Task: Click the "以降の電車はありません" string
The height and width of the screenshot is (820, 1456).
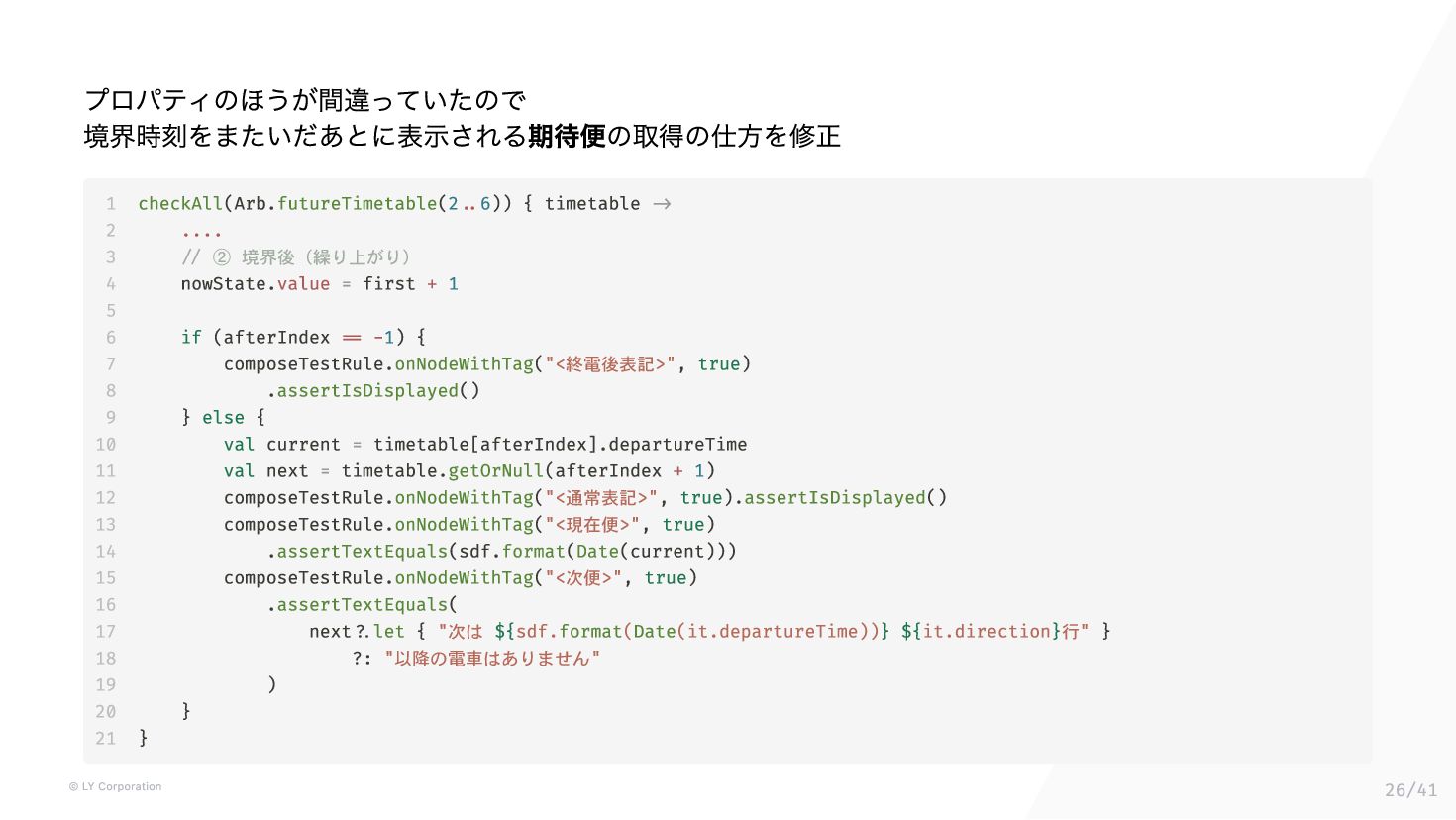Action: tap(492, 659)
